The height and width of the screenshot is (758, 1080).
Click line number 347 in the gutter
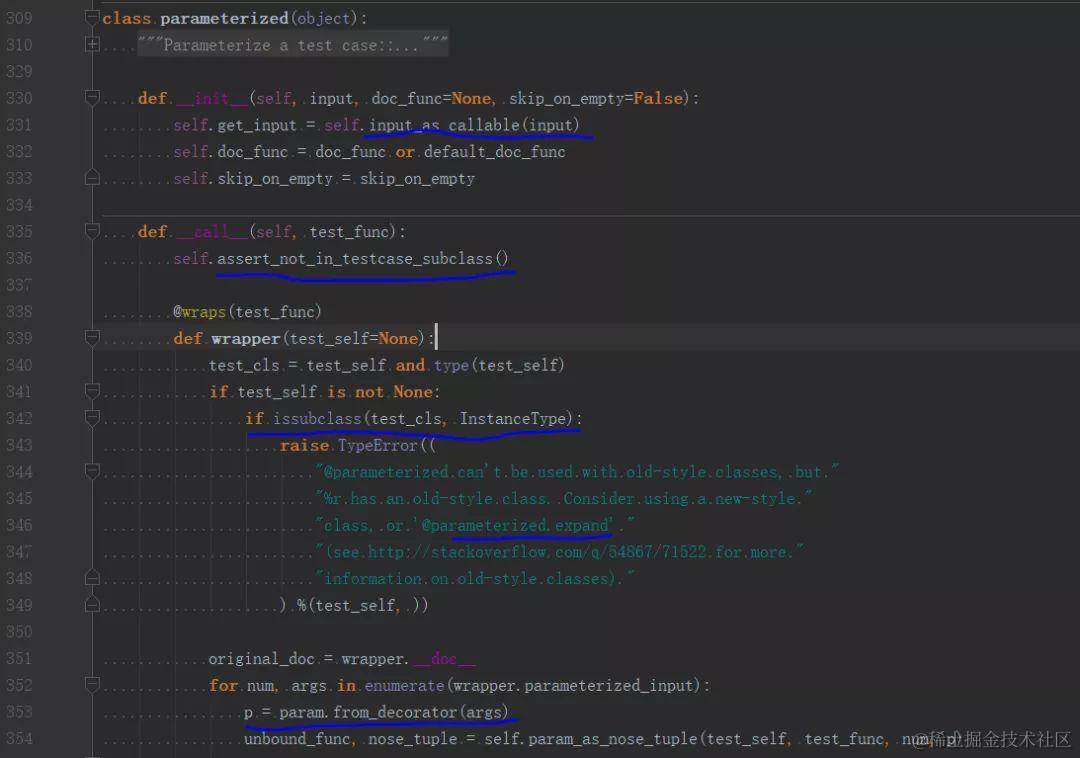coord(19,552)
